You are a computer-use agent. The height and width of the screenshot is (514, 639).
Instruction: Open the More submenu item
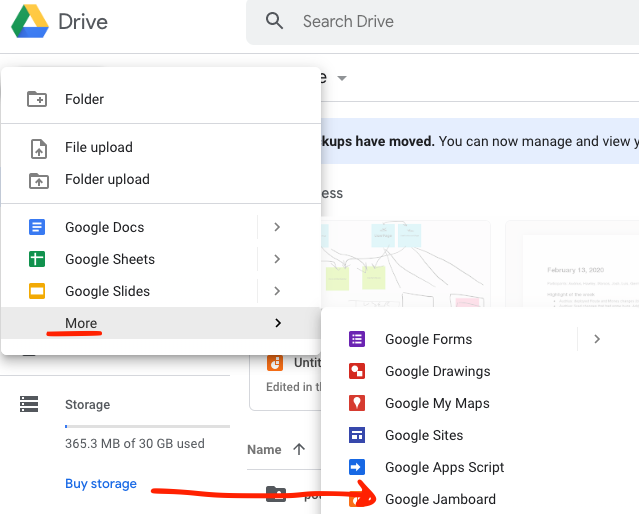(x=161, y=323)
